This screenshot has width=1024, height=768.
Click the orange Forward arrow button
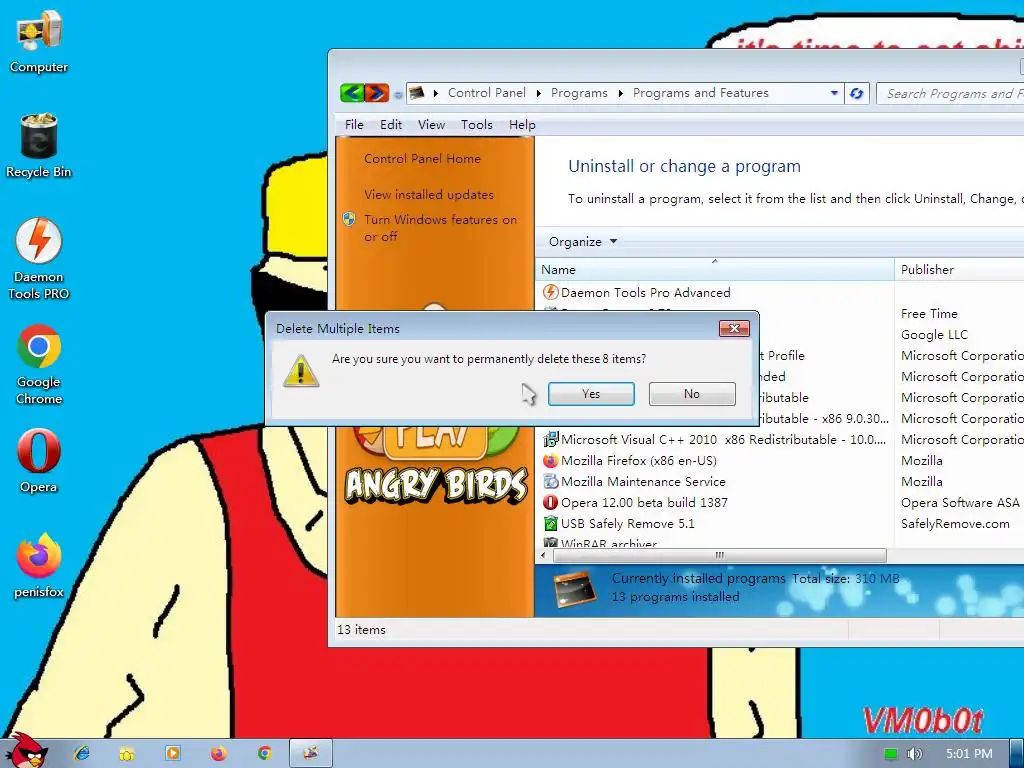pyautogui.click(x=377, y=93)
